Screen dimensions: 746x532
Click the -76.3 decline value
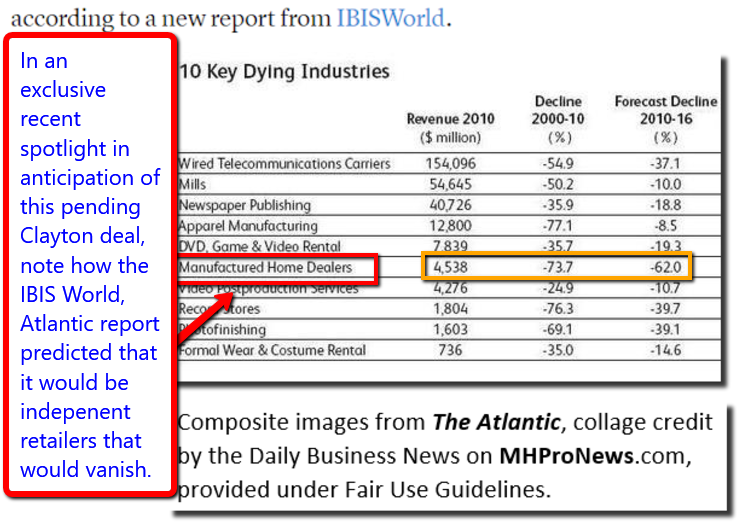(558, 309)
